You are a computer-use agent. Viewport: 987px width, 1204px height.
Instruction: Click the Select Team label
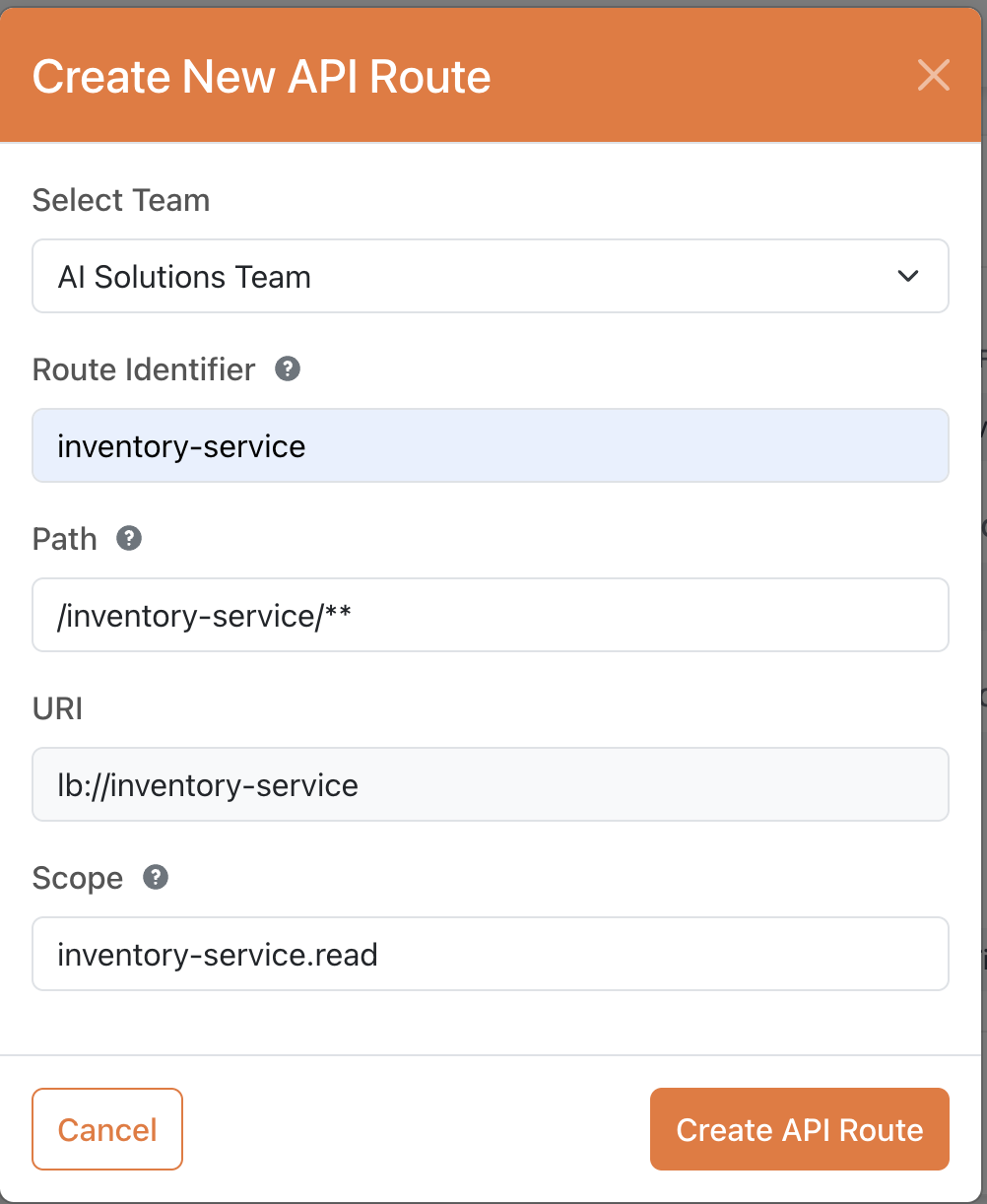[120, 200]
